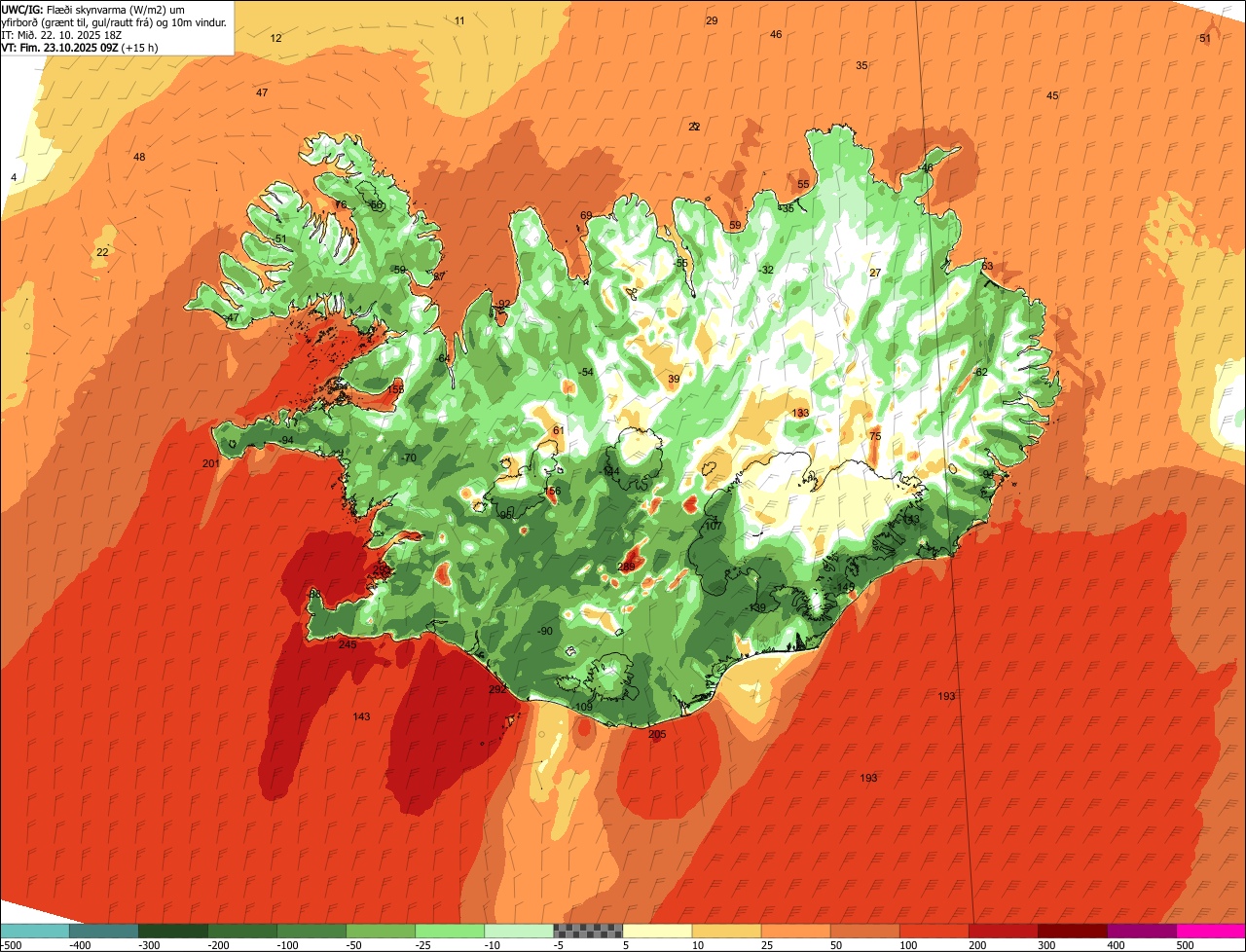Click the map value -105 on the south coast
Viewport: 1246px width, 952px height.
(x=583, y=708)
